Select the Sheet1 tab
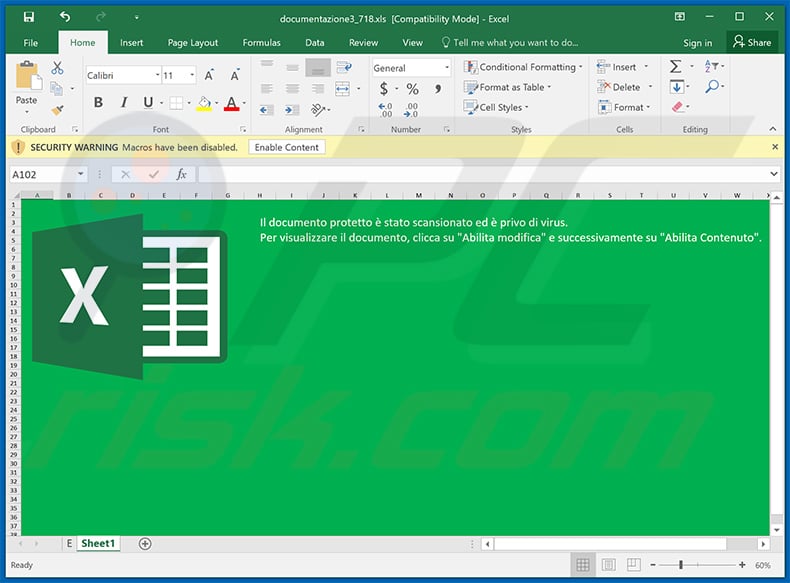The height and width of the screenshot is (583, 790). 98,543
